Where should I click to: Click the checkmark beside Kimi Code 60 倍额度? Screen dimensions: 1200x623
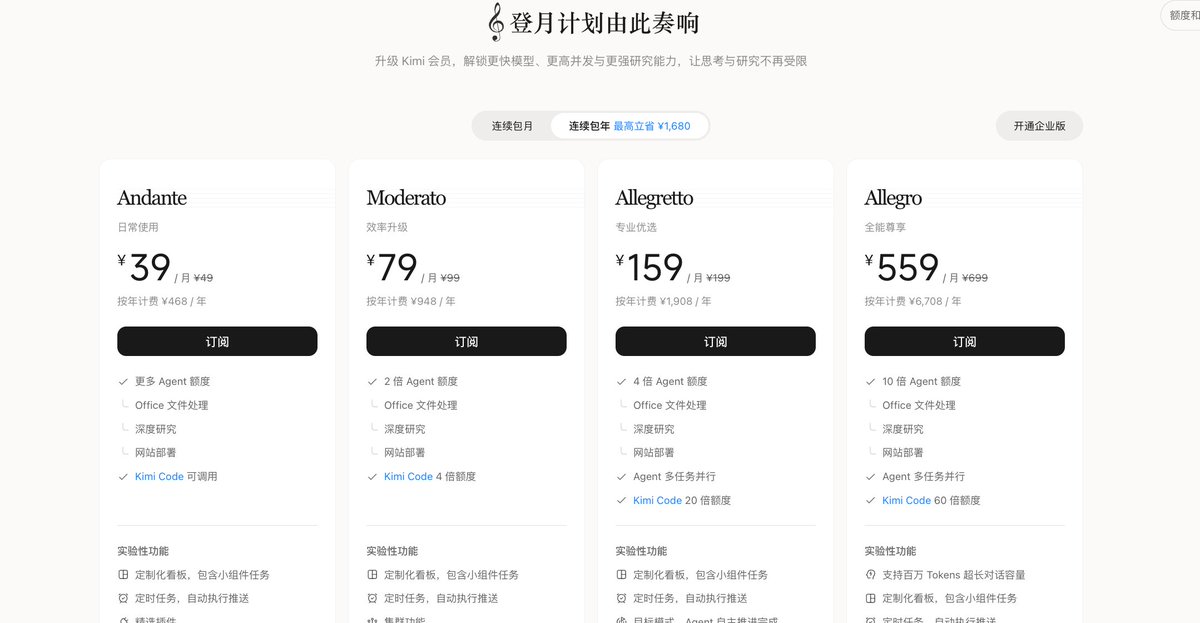pyautogui.click(x=870, y=500)
